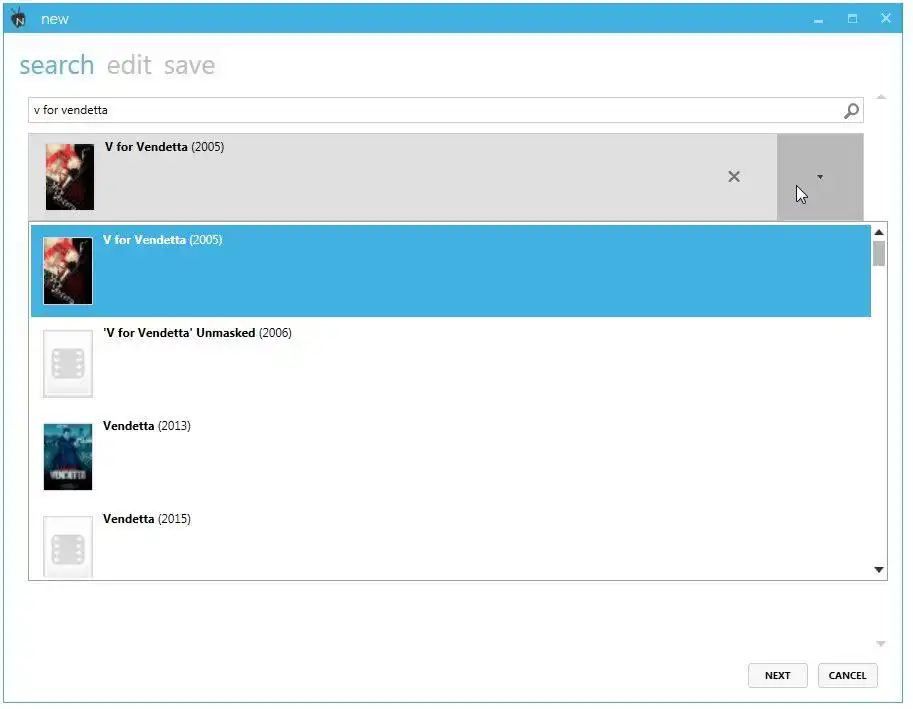Viewport: 913px width, 709px height.
Task: Select 'V for Vendetta' Unmasked (2006) result
Action: click(x=451, y=364)
